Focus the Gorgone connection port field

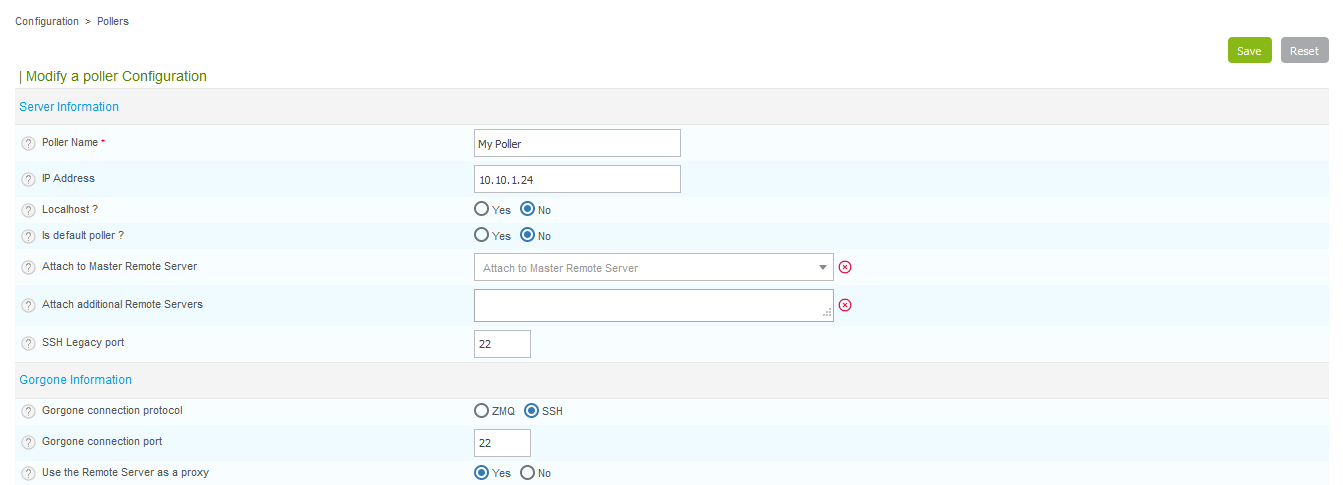tap(502, 442)
